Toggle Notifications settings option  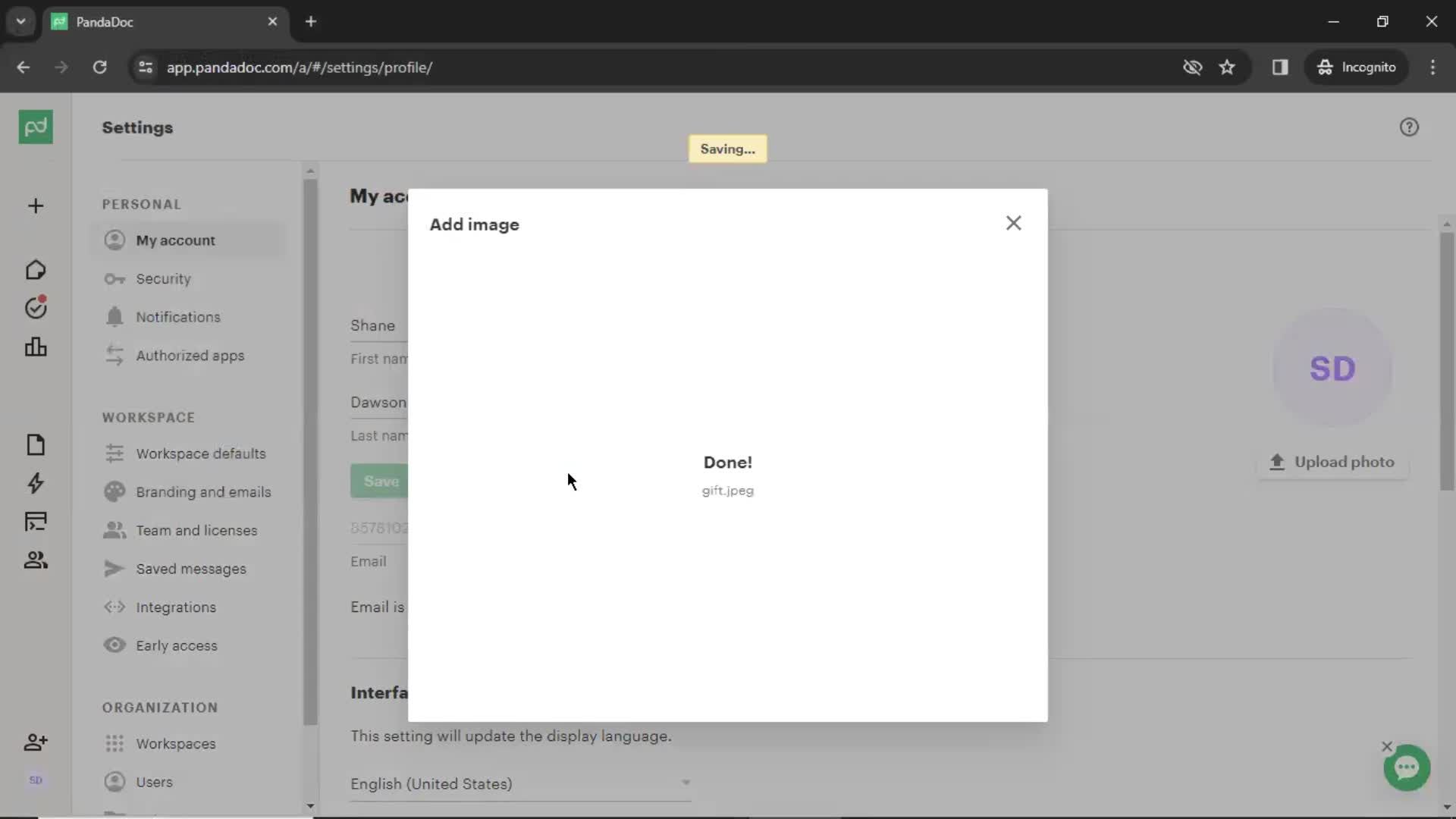pyautogui.click(x=178, y=317)
